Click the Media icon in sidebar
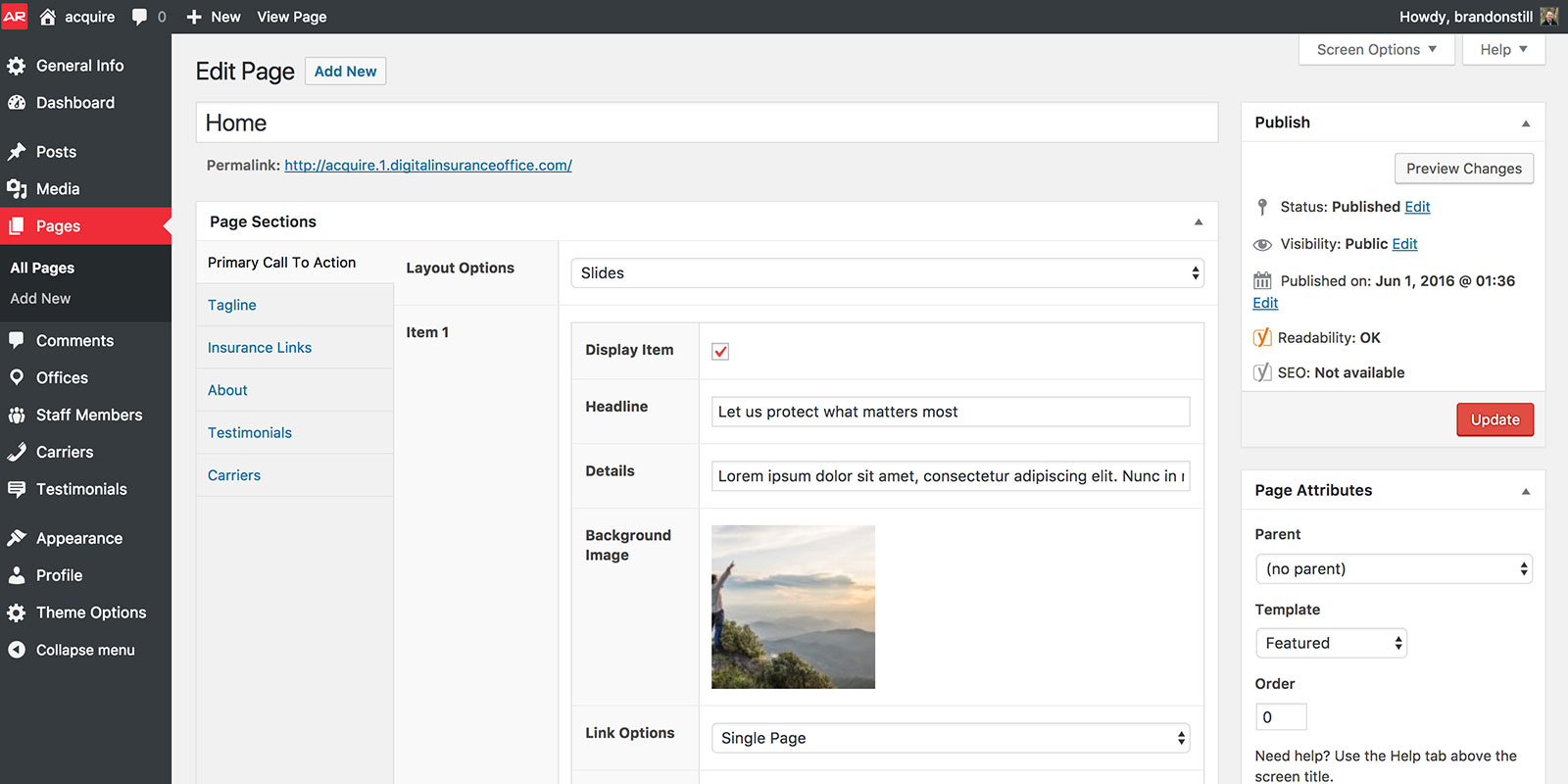This screenshot has width=1568, height=784. [17, 189]
